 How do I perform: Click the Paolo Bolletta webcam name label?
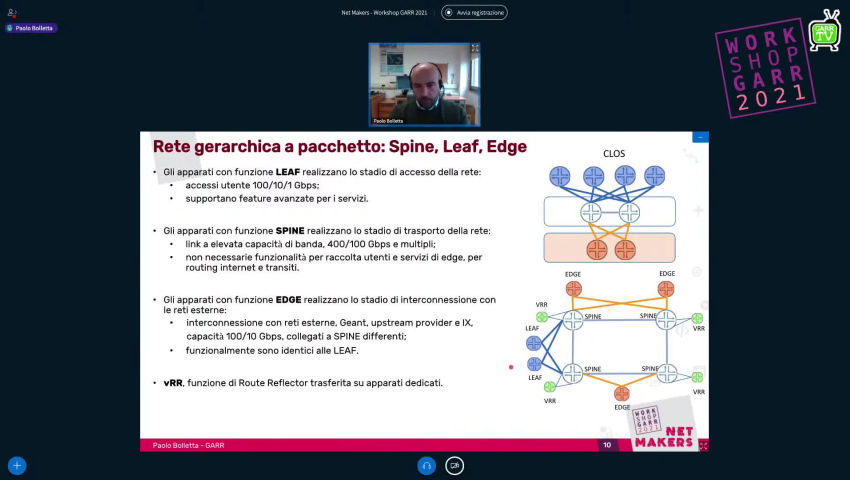click(388, 121)
